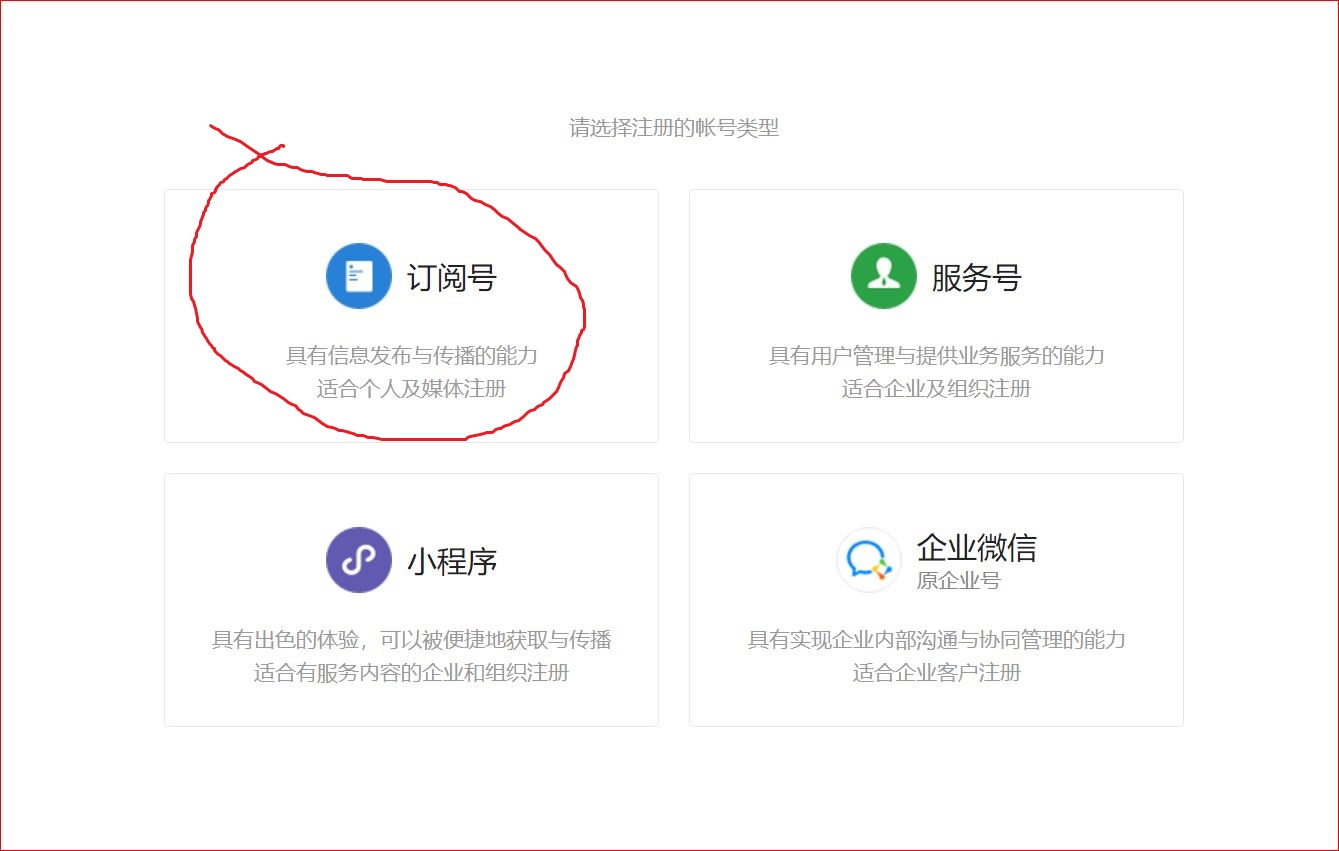Click the text 具有用户管理与提供业务服务的能力

point(937,356)
